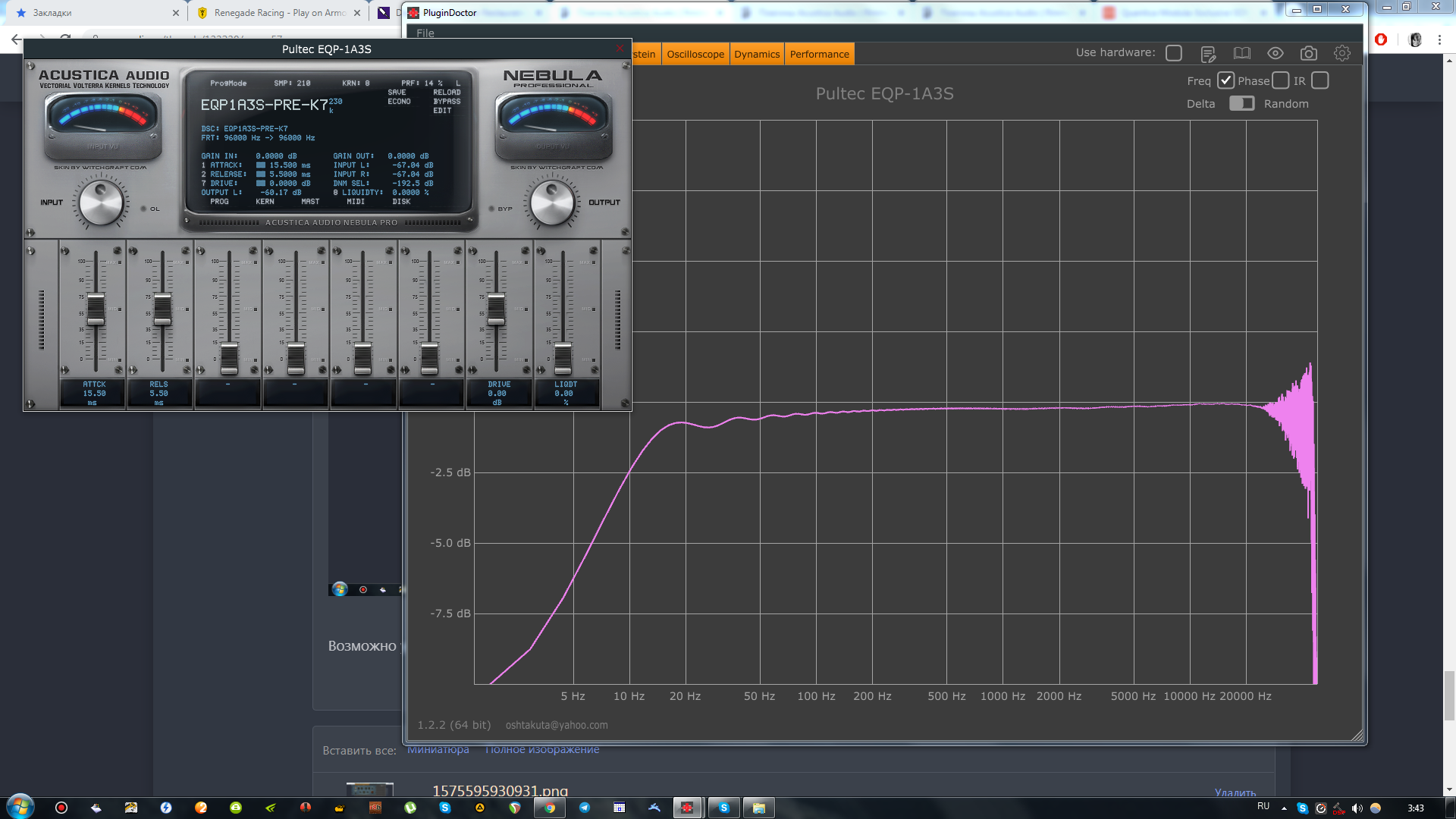Click the BYP bypass LED on Nebula
Viewport: 1456px width, 819px height.
pos(491,209)
